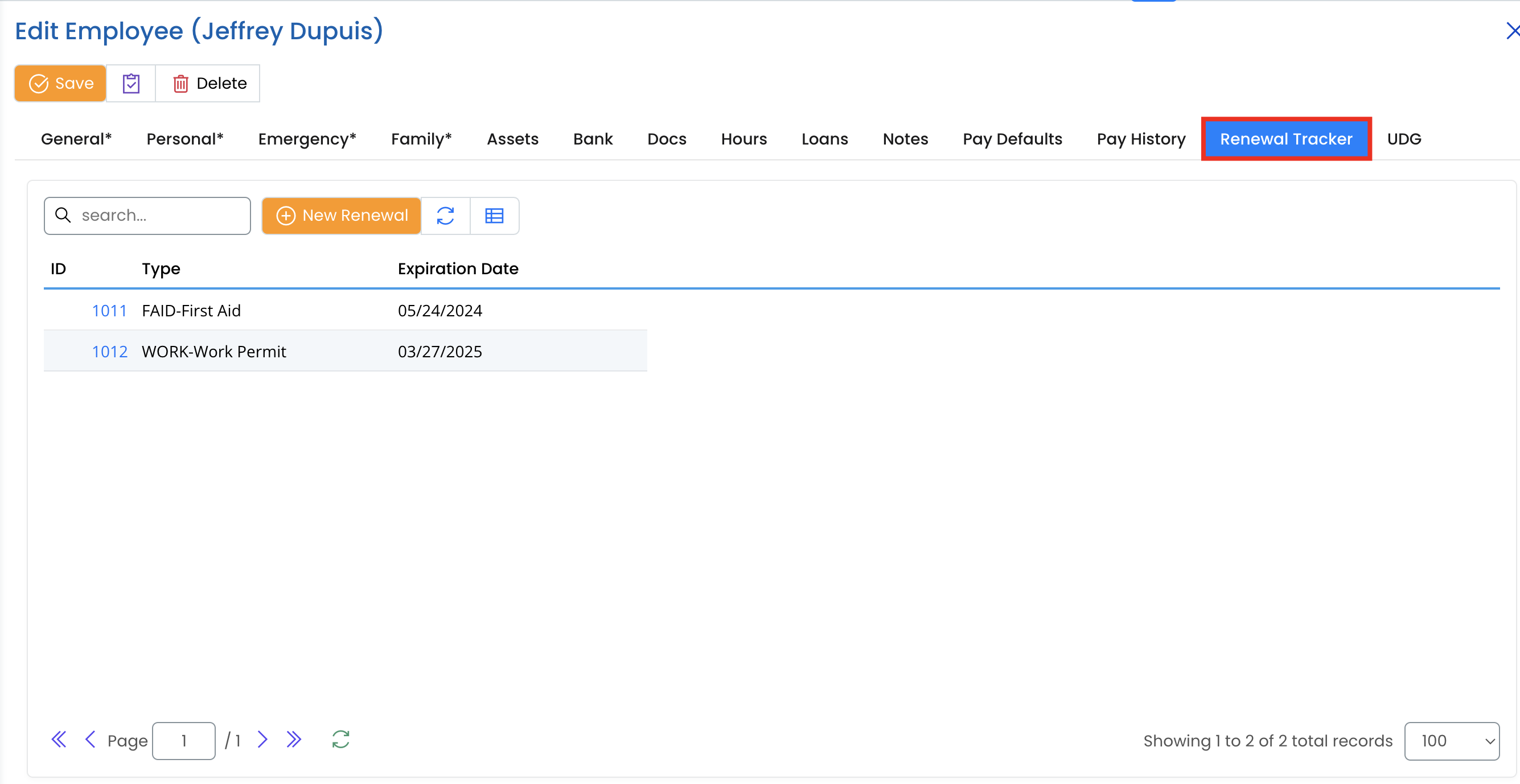The height and width of the screenshot is (784, 1520).
Task: Switch to the Pay History tab
Action: pyautogui.click(x=1141, y=139)
